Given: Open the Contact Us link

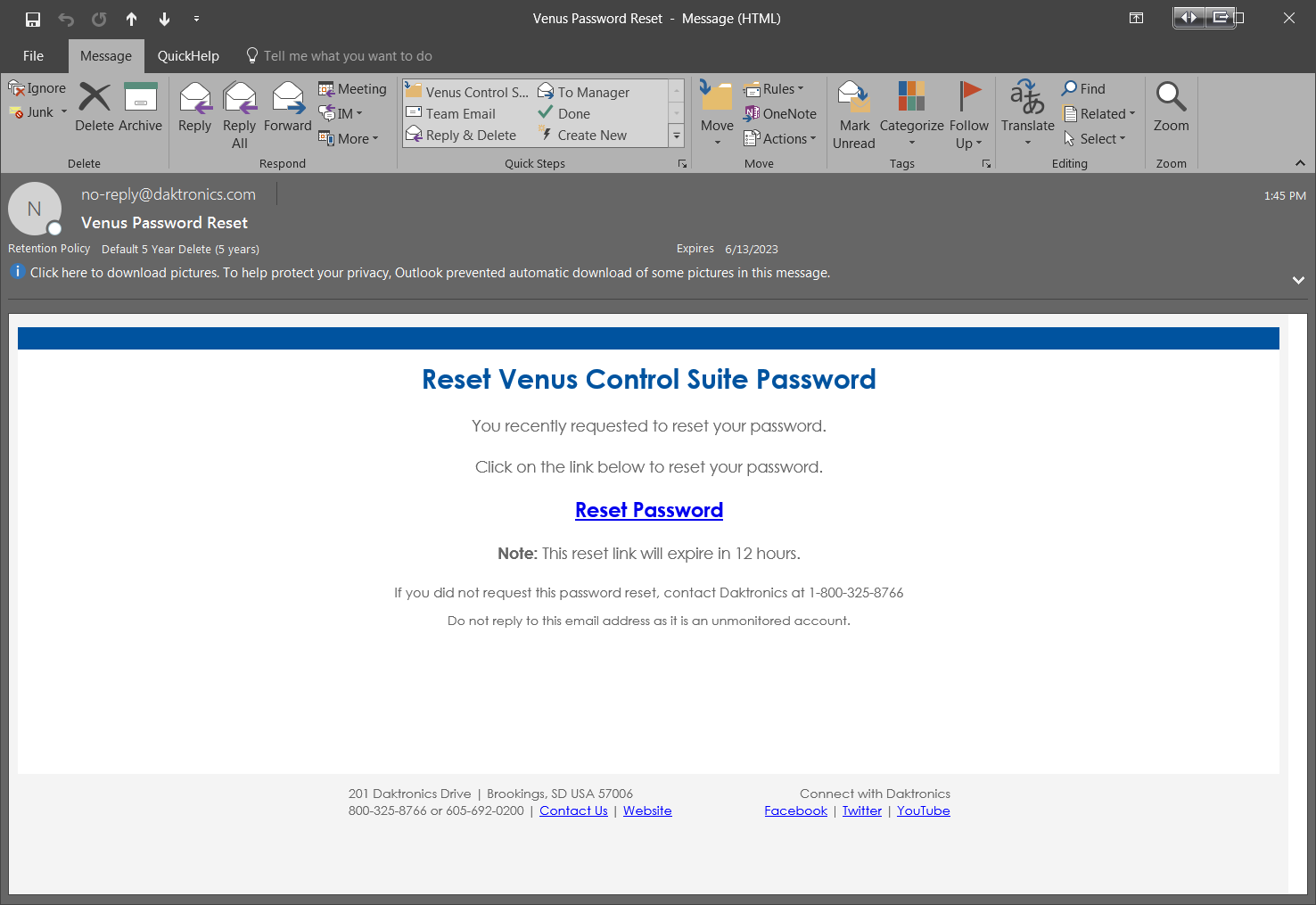Looking at the screenshot, I should 573,810.
